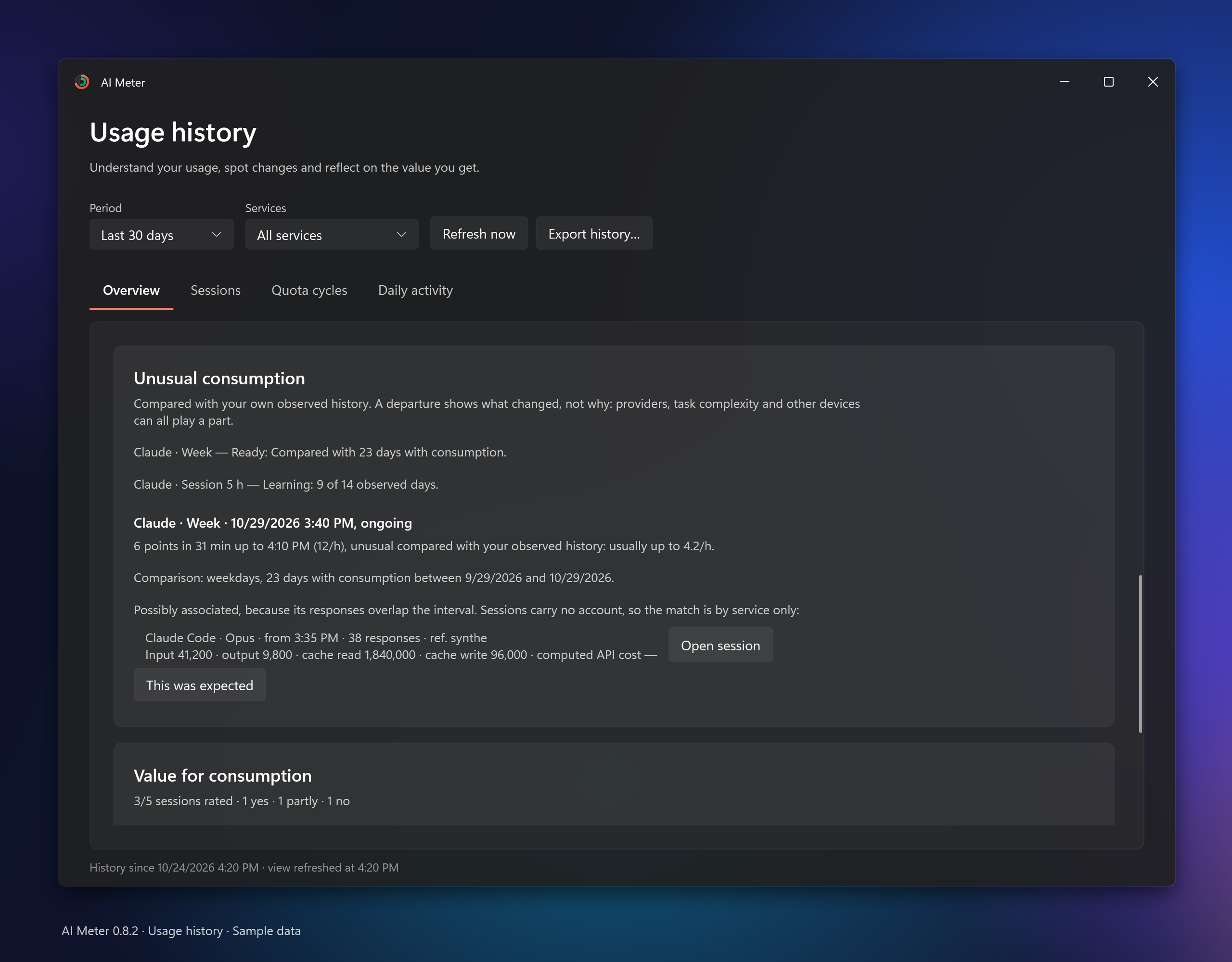This screenshot has width=1232, height=962.
Task: Click the line 'Claude · Session 5 h — Learning: 9 of 14'
Action: [286, 484]
